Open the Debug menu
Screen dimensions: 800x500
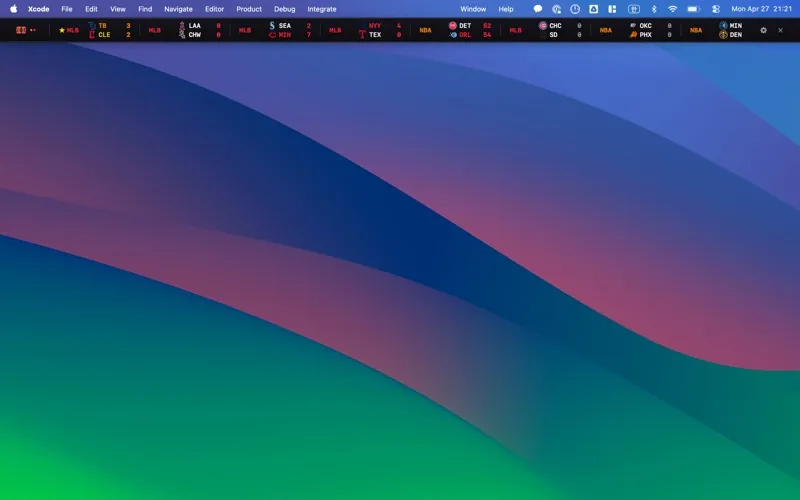tap(285, 9)
